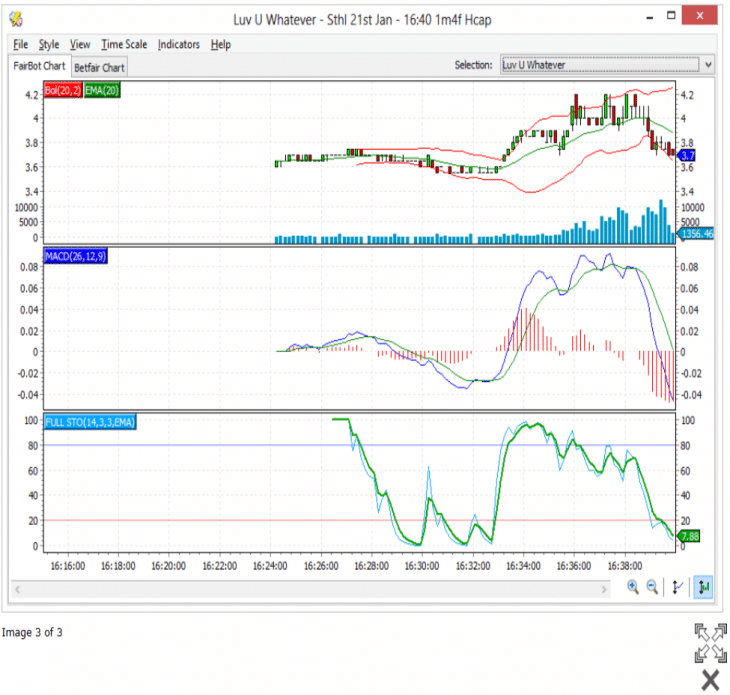Open the Selection dropdown showing Luv U Whatever
This screenshot has height=695, width=730.
coord(607,65)
